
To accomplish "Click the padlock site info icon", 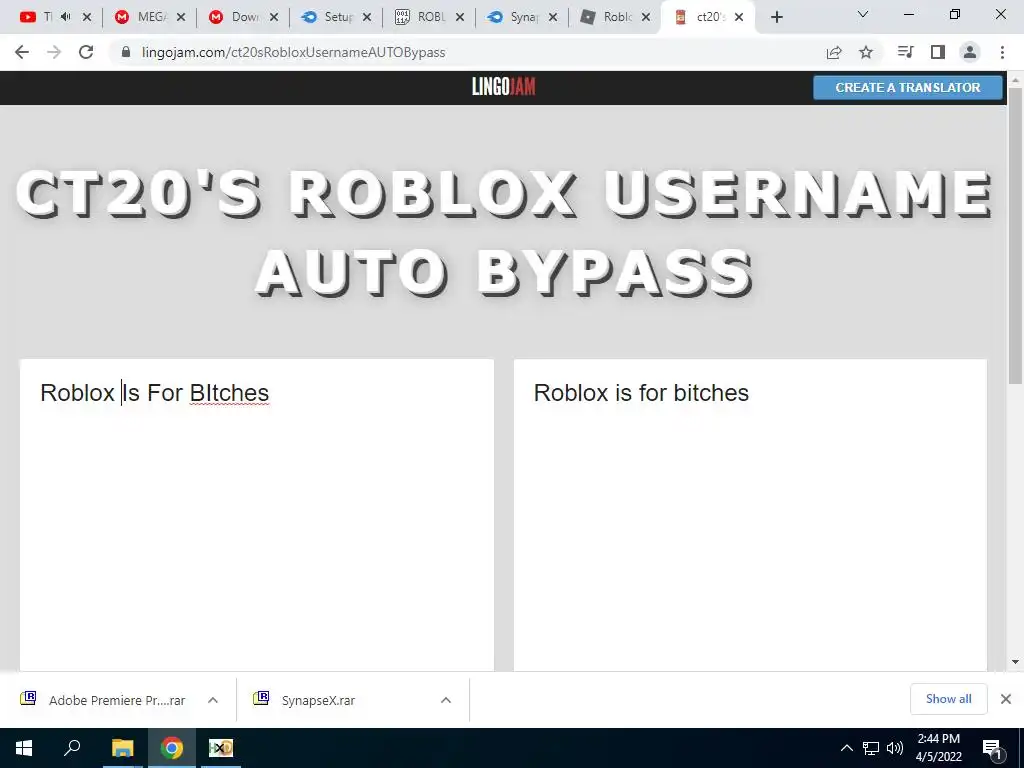I will [x=126, y=52].
